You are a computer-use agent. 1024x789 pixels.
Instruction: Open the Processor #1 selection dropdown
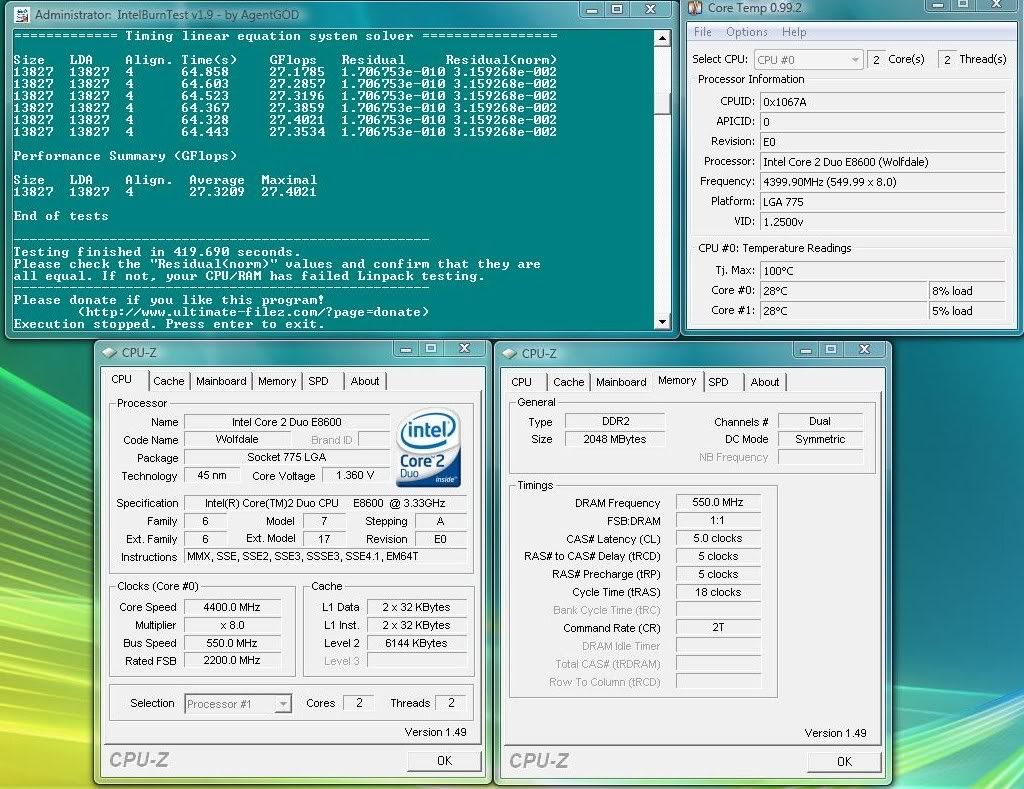238,704
